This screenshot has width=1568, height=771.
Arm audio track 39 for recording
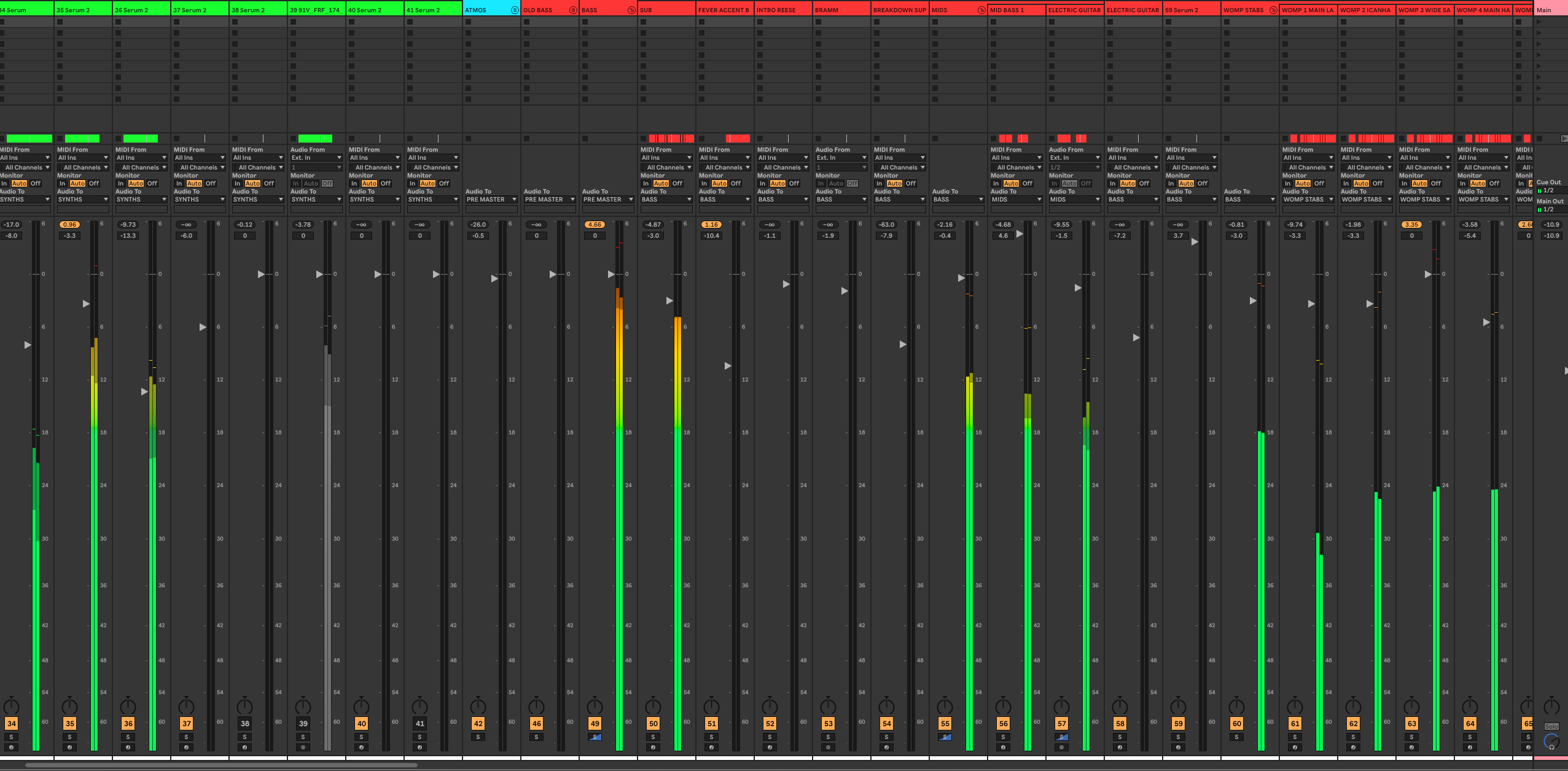click(x=303, y=748)
